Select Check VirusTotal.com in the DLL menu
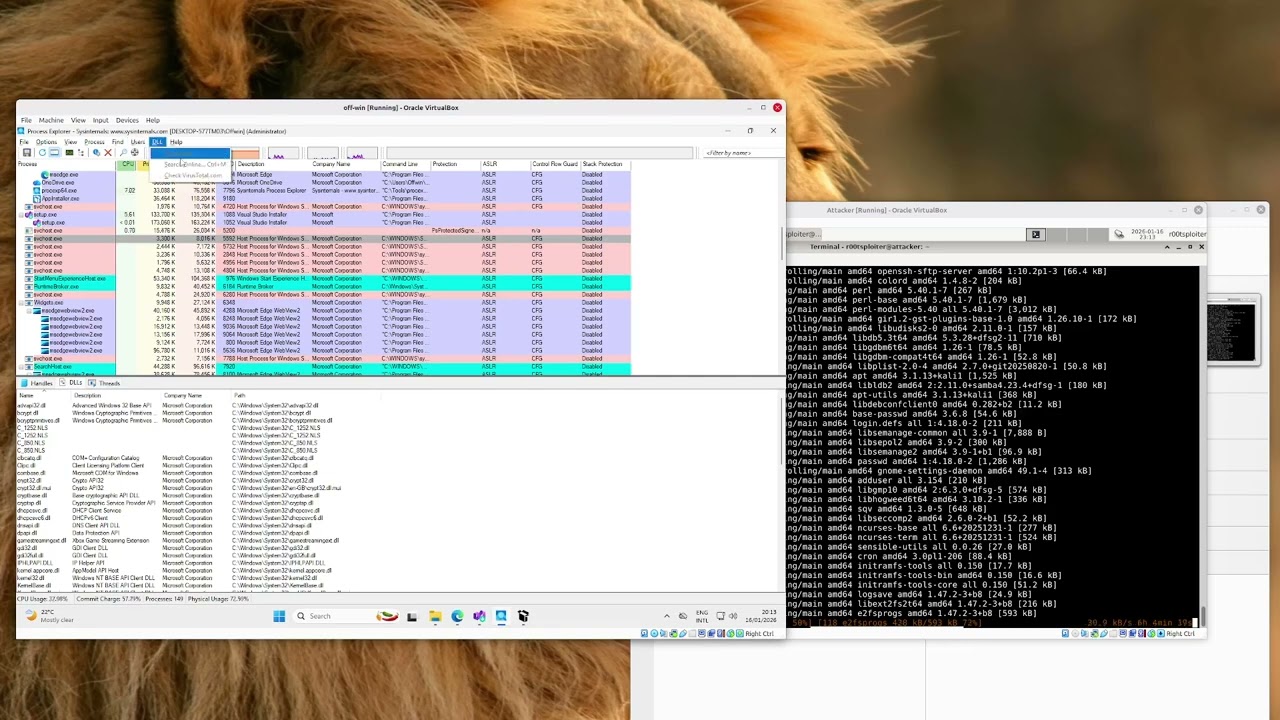The width and height of the screenshot is (1280, 720). (193, 176)
